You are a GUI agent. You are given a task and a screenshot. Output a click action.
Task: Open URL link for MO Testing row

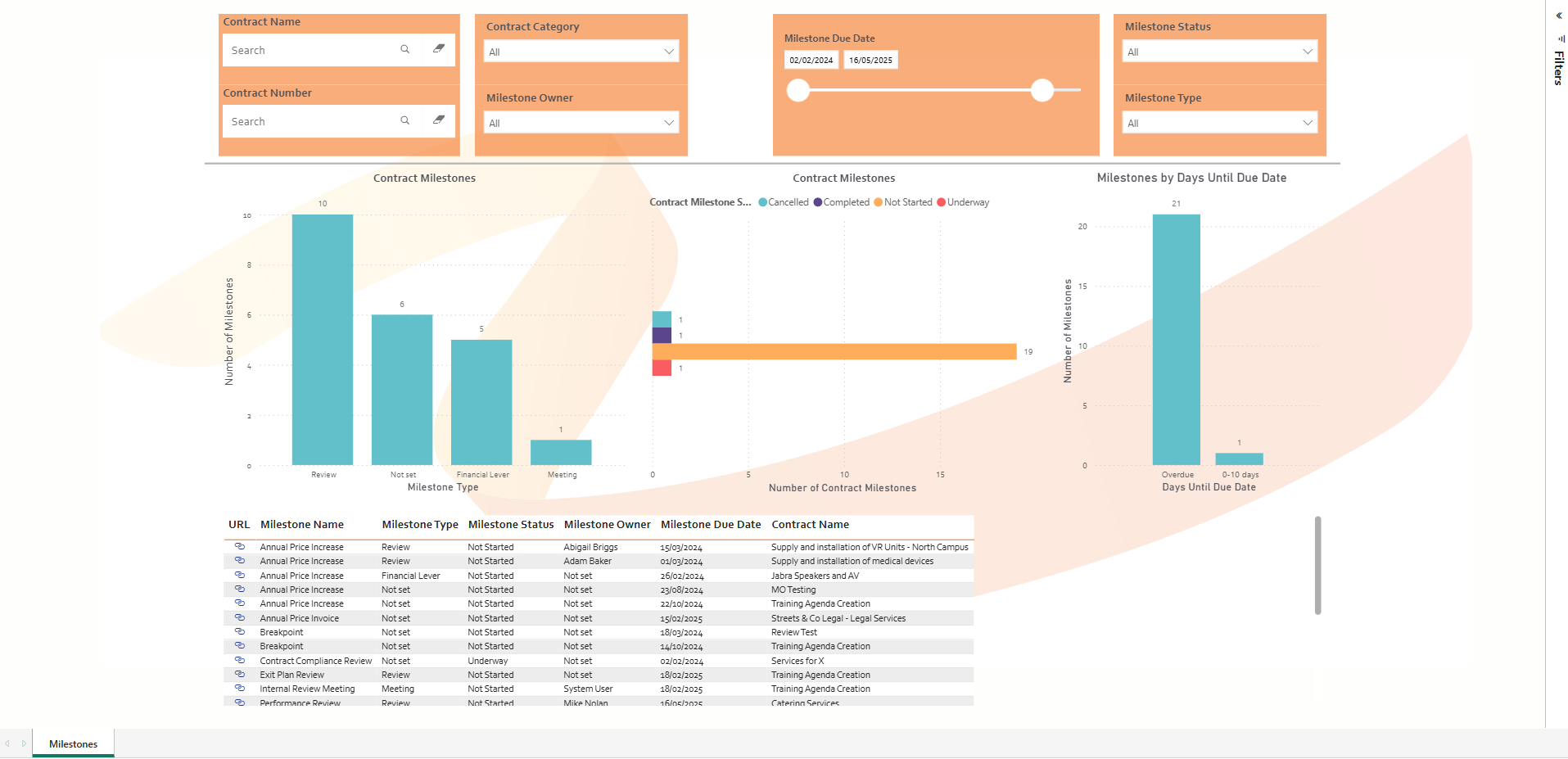click(240, 589)
